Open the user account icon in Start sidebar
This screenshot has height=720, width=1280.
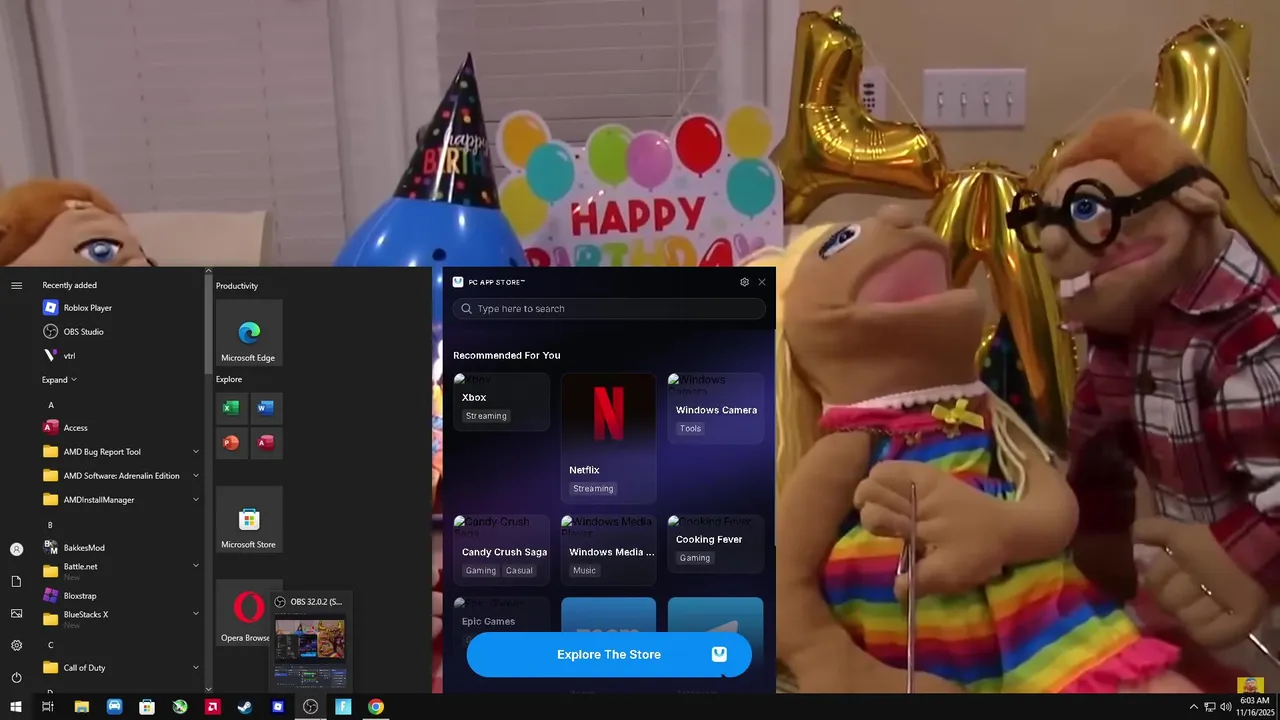(x=16, y=549)
